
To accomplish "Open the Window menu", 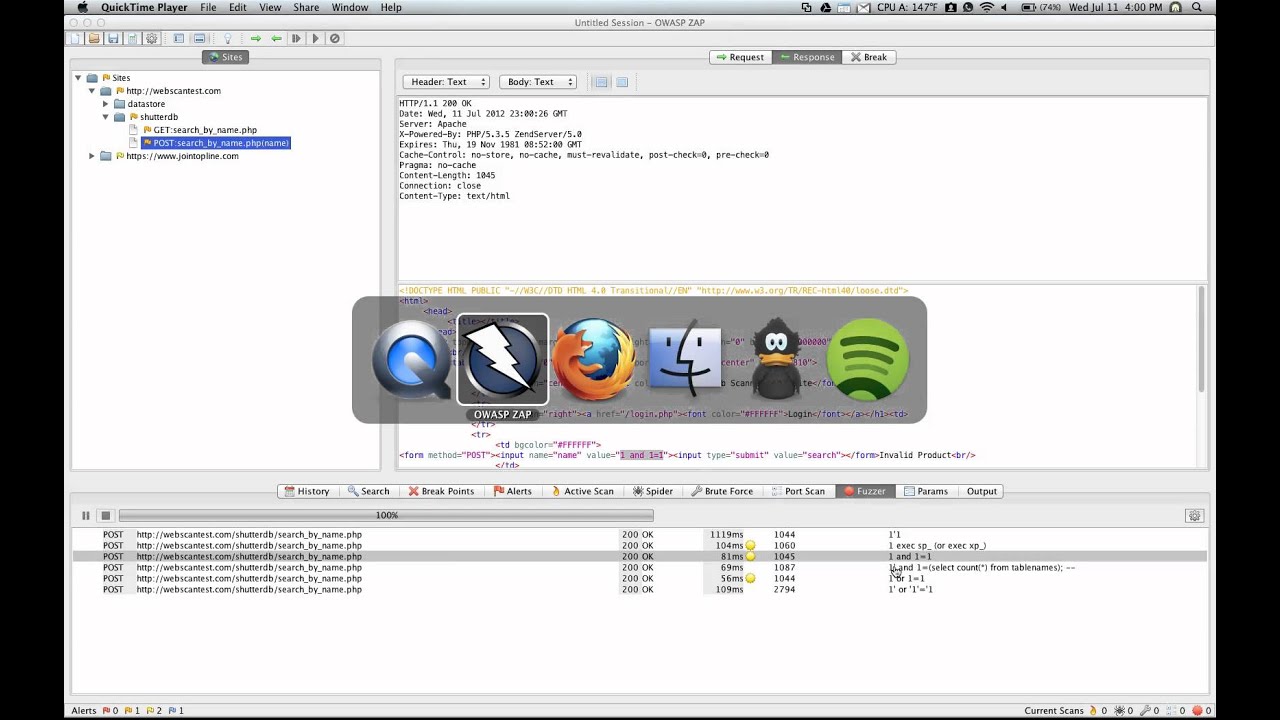I will click(350, 7).
